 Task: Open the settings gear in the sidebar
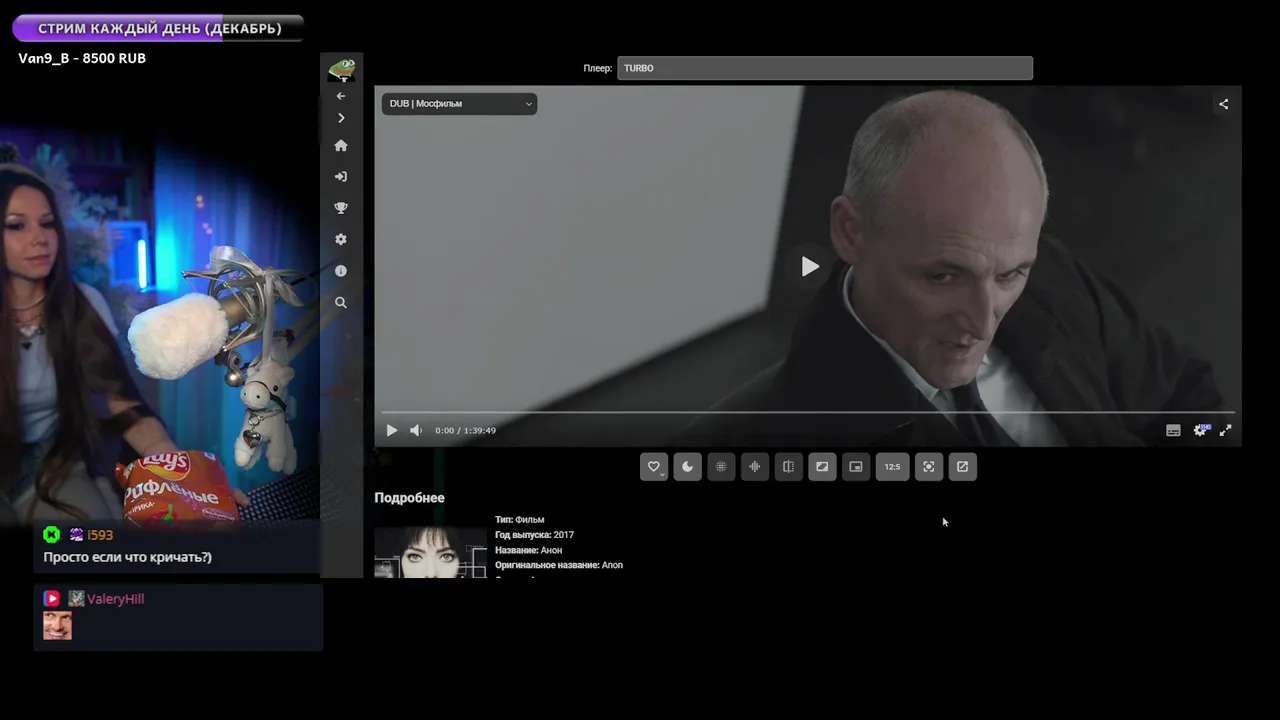coord(341,240)
